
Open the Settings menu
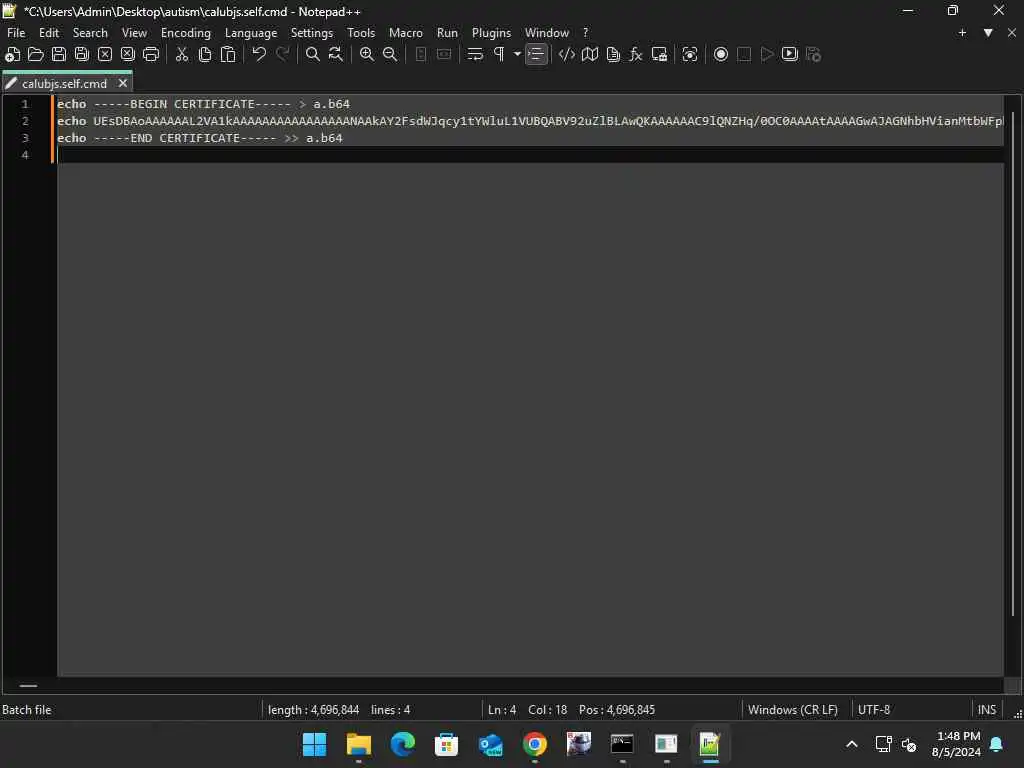[312, 33]
